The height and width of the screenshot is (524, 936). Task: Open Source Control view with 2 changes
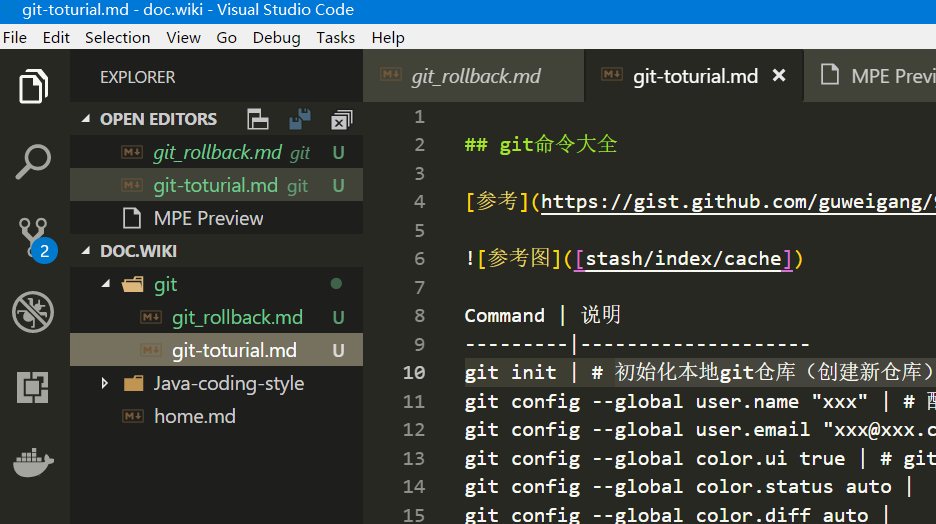(36, 239)
